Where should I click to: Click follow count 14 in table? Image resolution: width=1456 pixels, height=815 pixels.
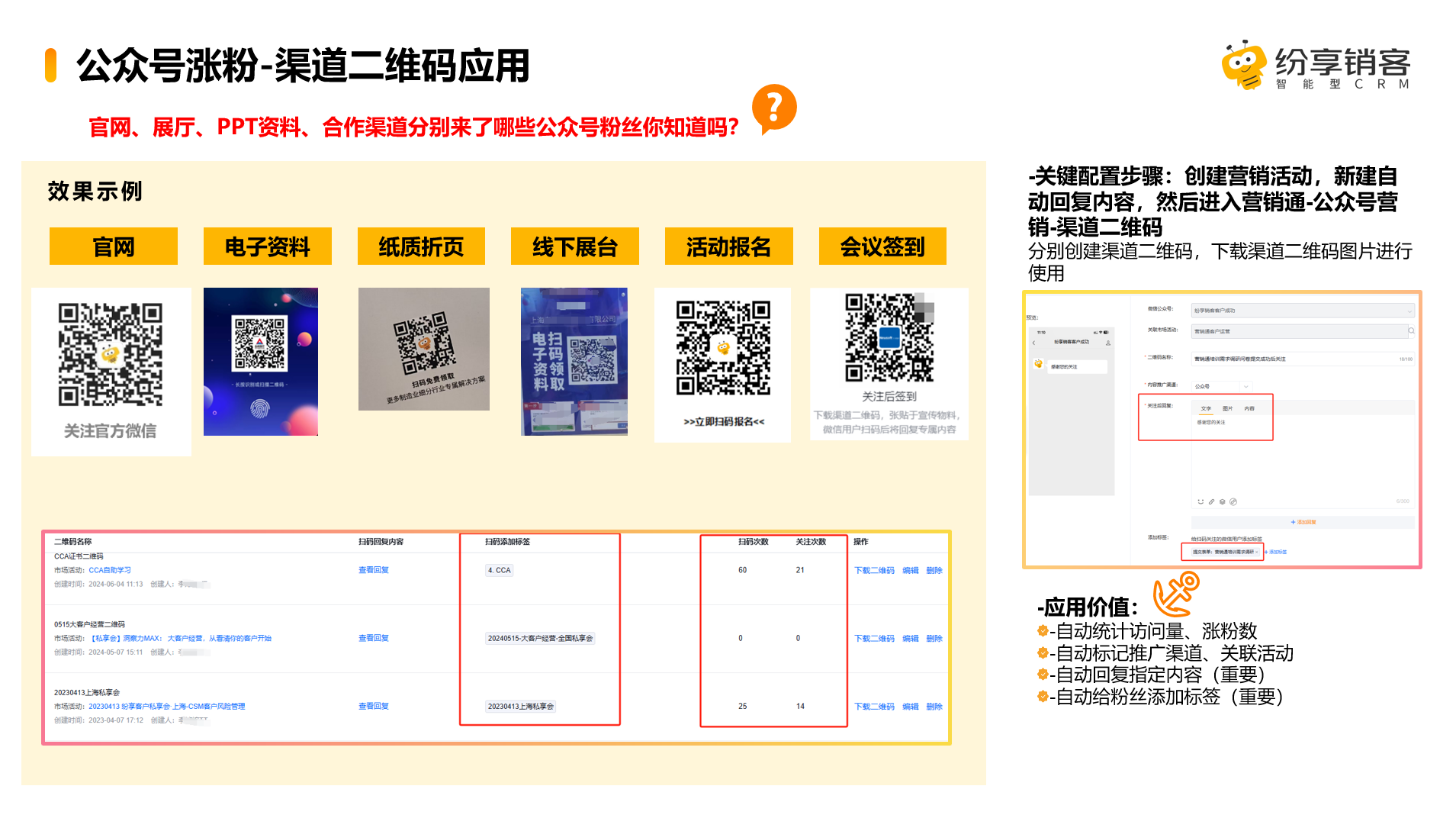coord(800,706)
